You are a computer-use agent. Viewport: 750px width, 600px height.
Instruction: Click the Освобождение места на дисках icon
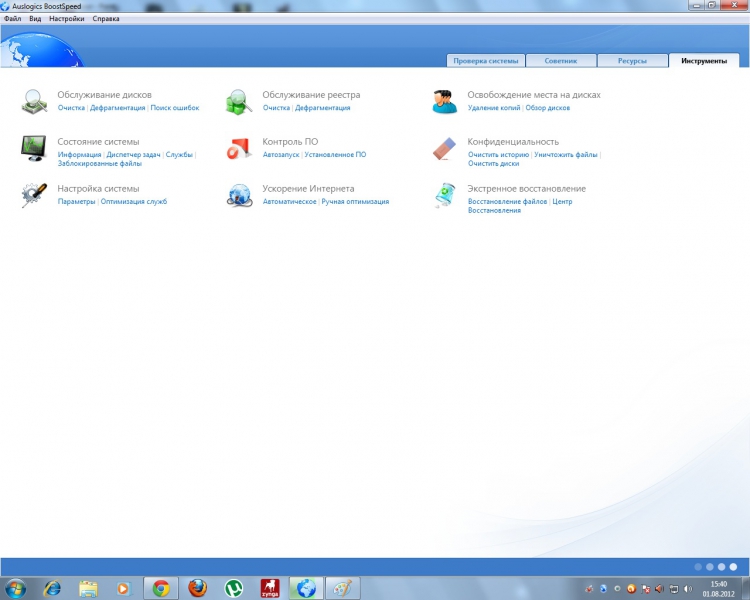click(444, 101)
